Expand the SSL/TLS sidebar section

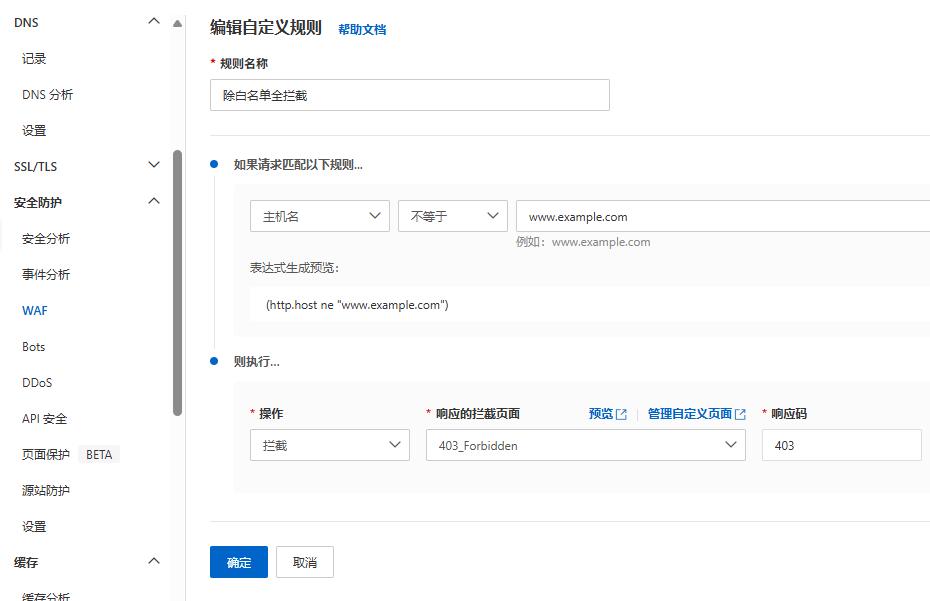pos(154,166)
